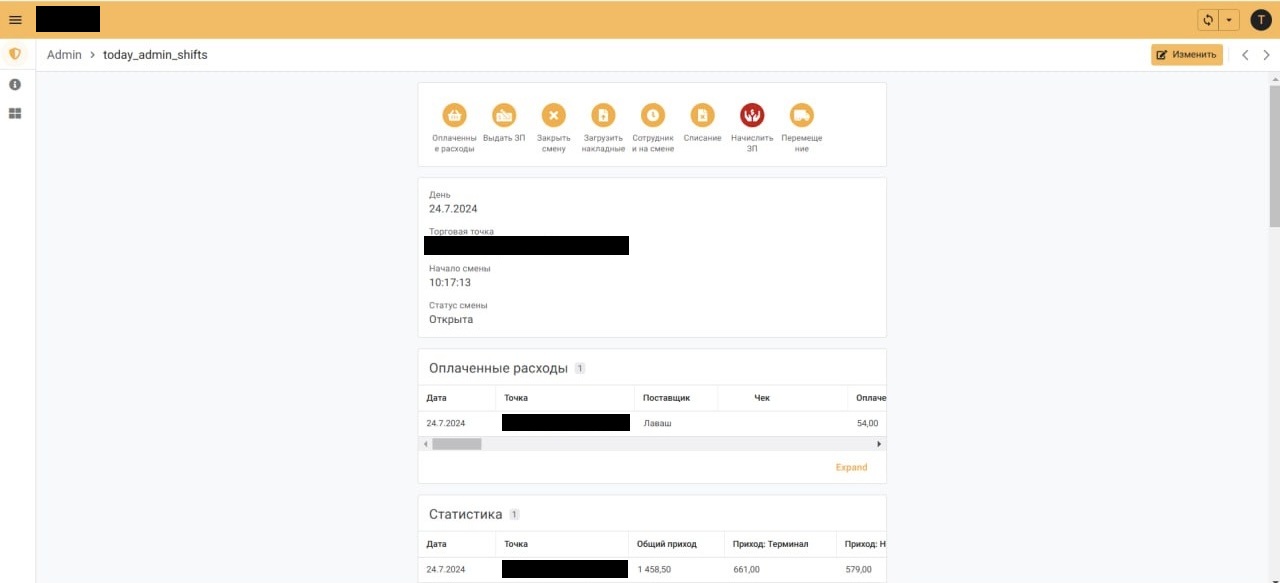Image resolution: width=1280 pixels, height=583 pixels.
Task: Click the Перемещение truck icon
Action: [x=802, y=115]
